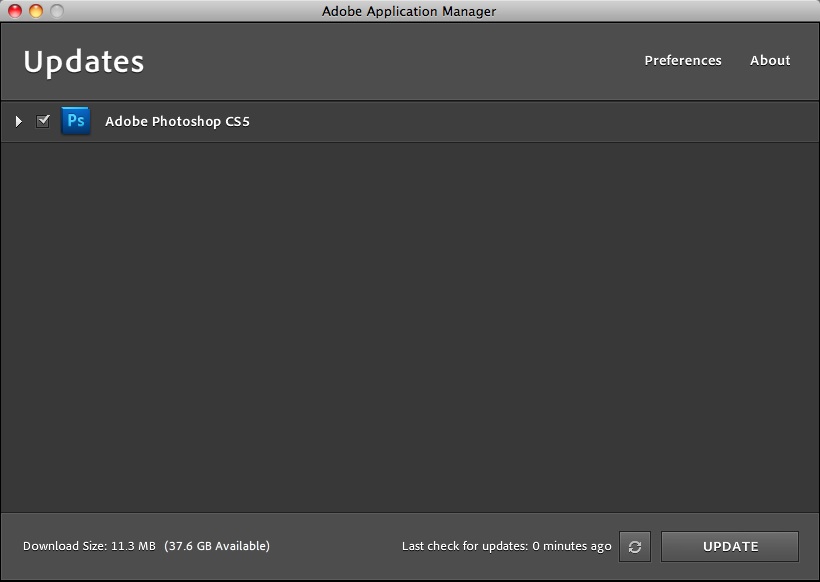Click the Adobe Application Manager title bar text

click(408, 11)
